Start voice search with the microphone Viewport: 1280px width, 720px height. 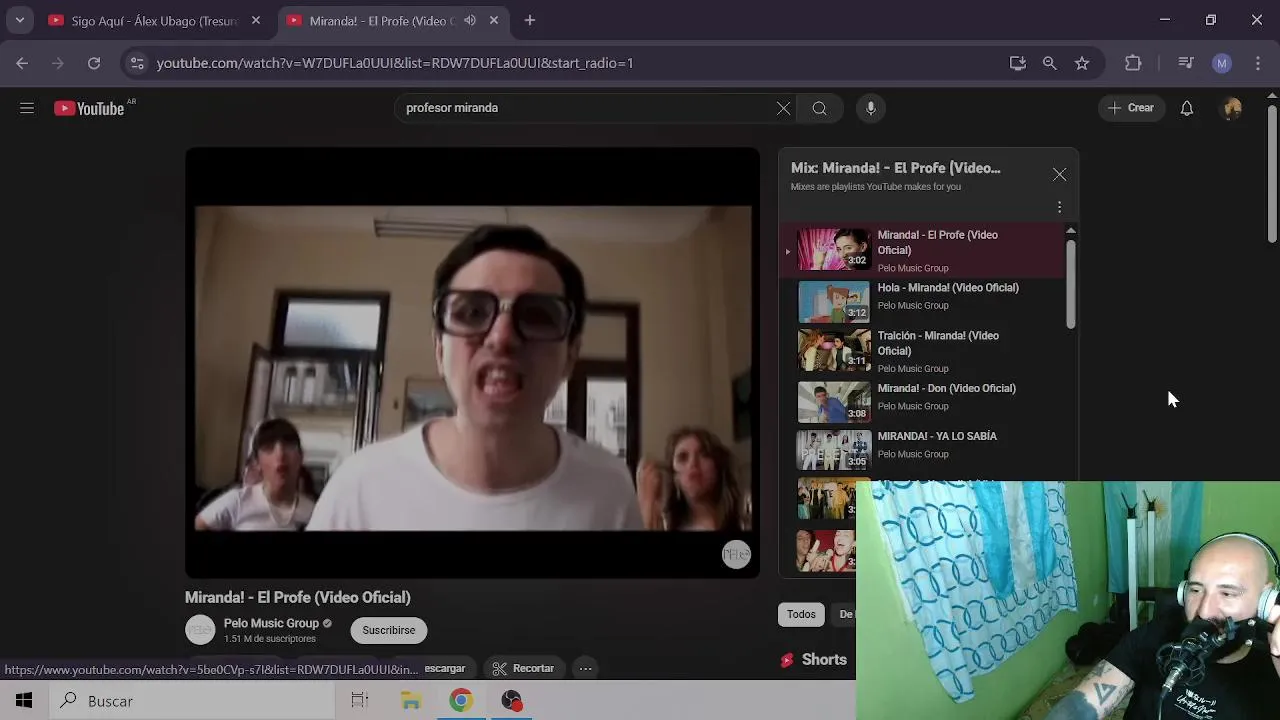pyautogui.click(x=871, y=108)
